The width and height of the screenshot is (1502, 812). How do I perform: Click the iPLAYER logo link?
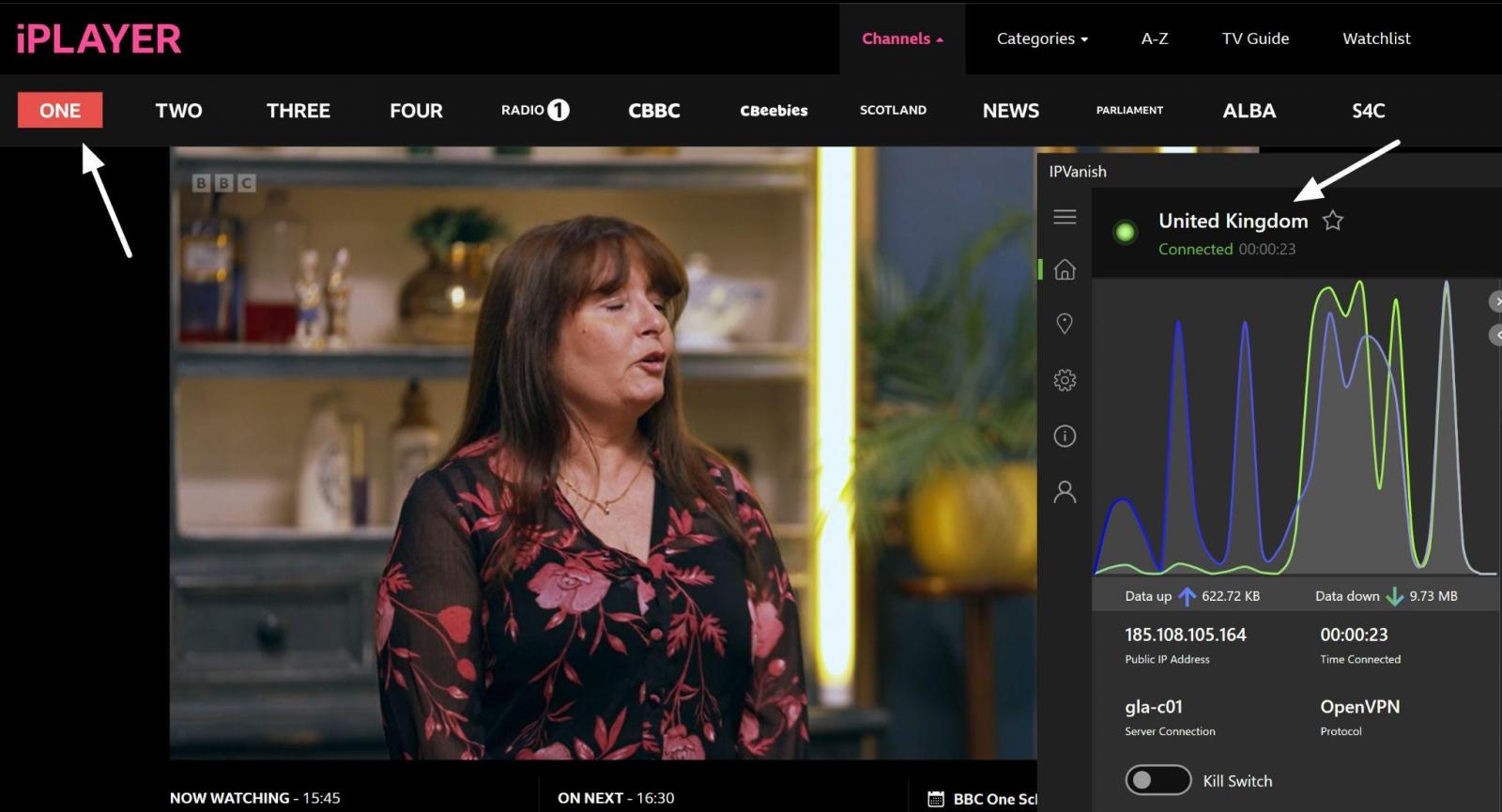point(99,38)
